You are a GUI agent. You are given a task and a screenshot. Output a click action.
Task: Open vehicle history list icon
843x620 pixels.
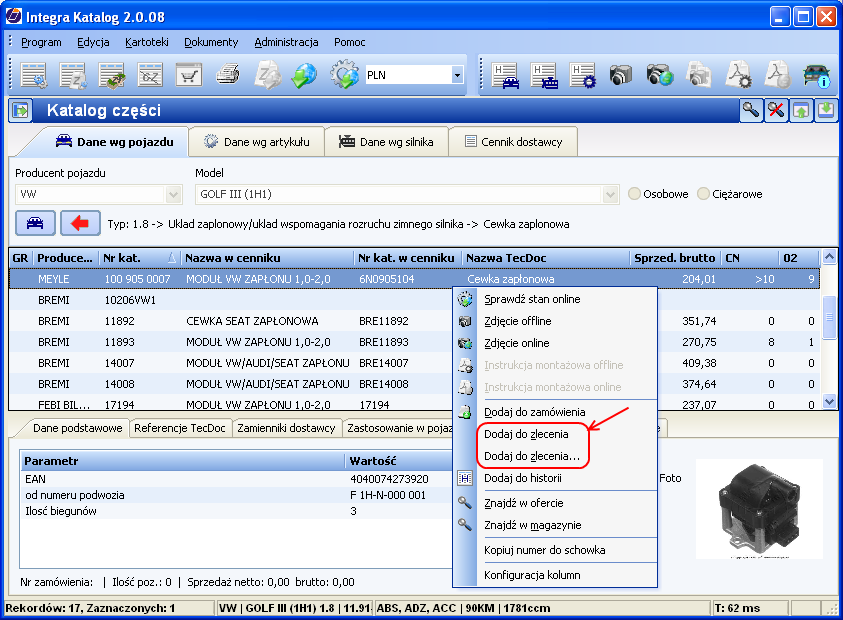point(505,75)
